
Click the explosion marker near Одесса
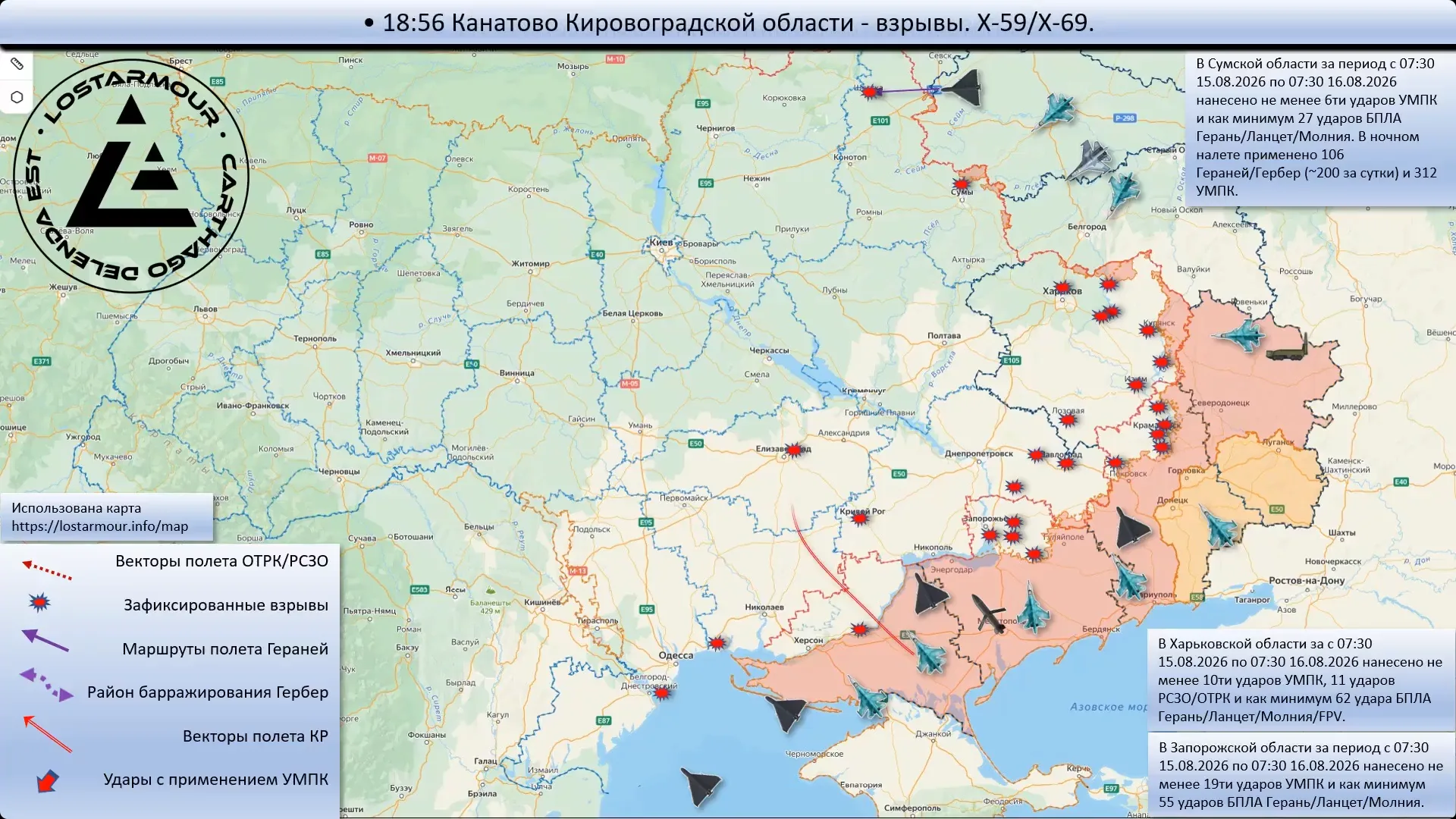tap(717, 643)
